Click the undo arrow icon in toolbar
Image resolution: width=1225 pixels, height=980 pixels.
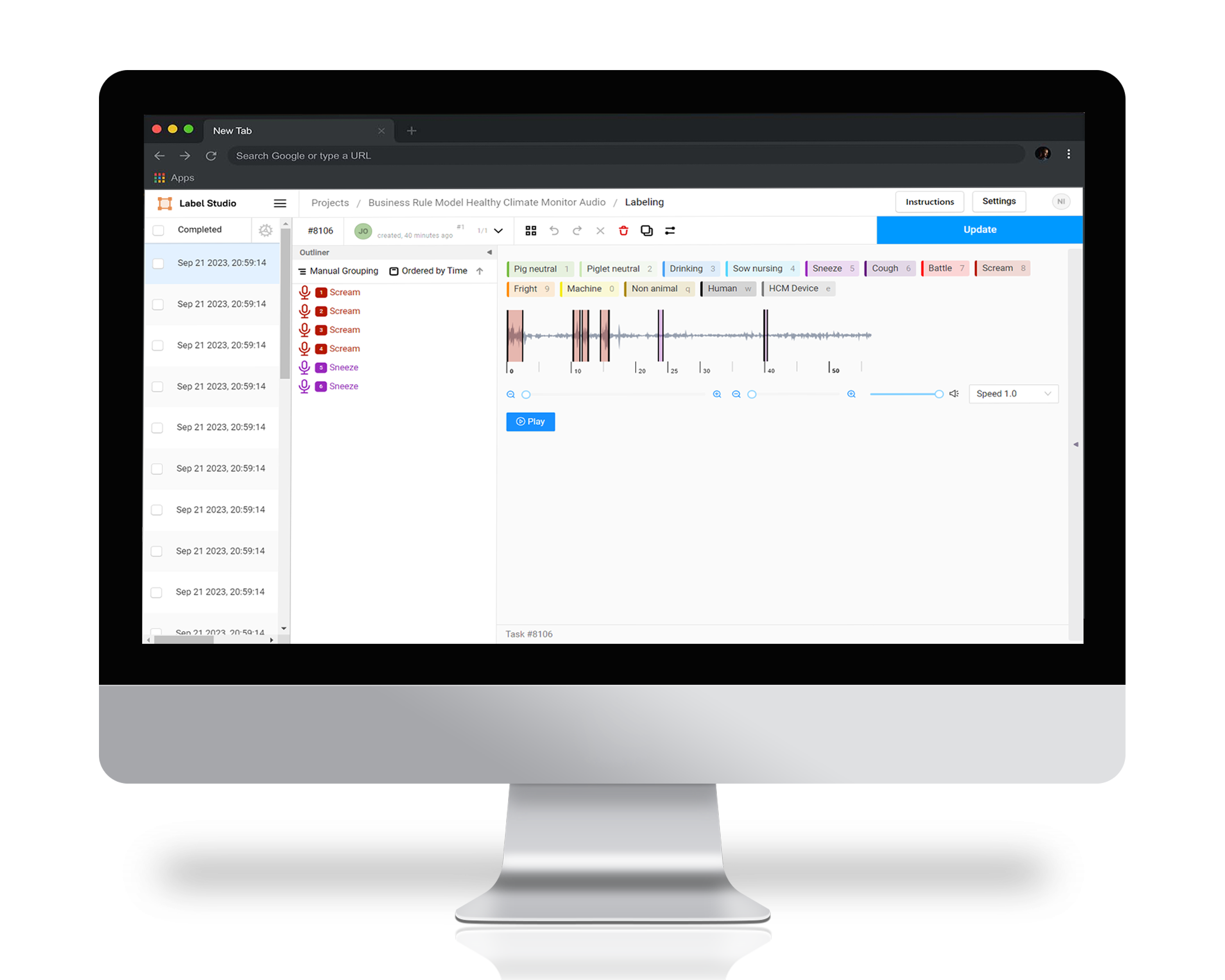point(556,230)
